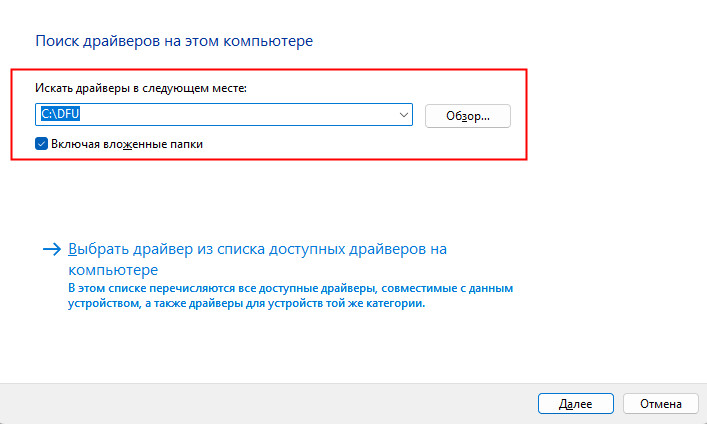Open "Выбрать драйвер из списка доступных драйверов" link
The image size is (707, 424).
coord(256,249)
